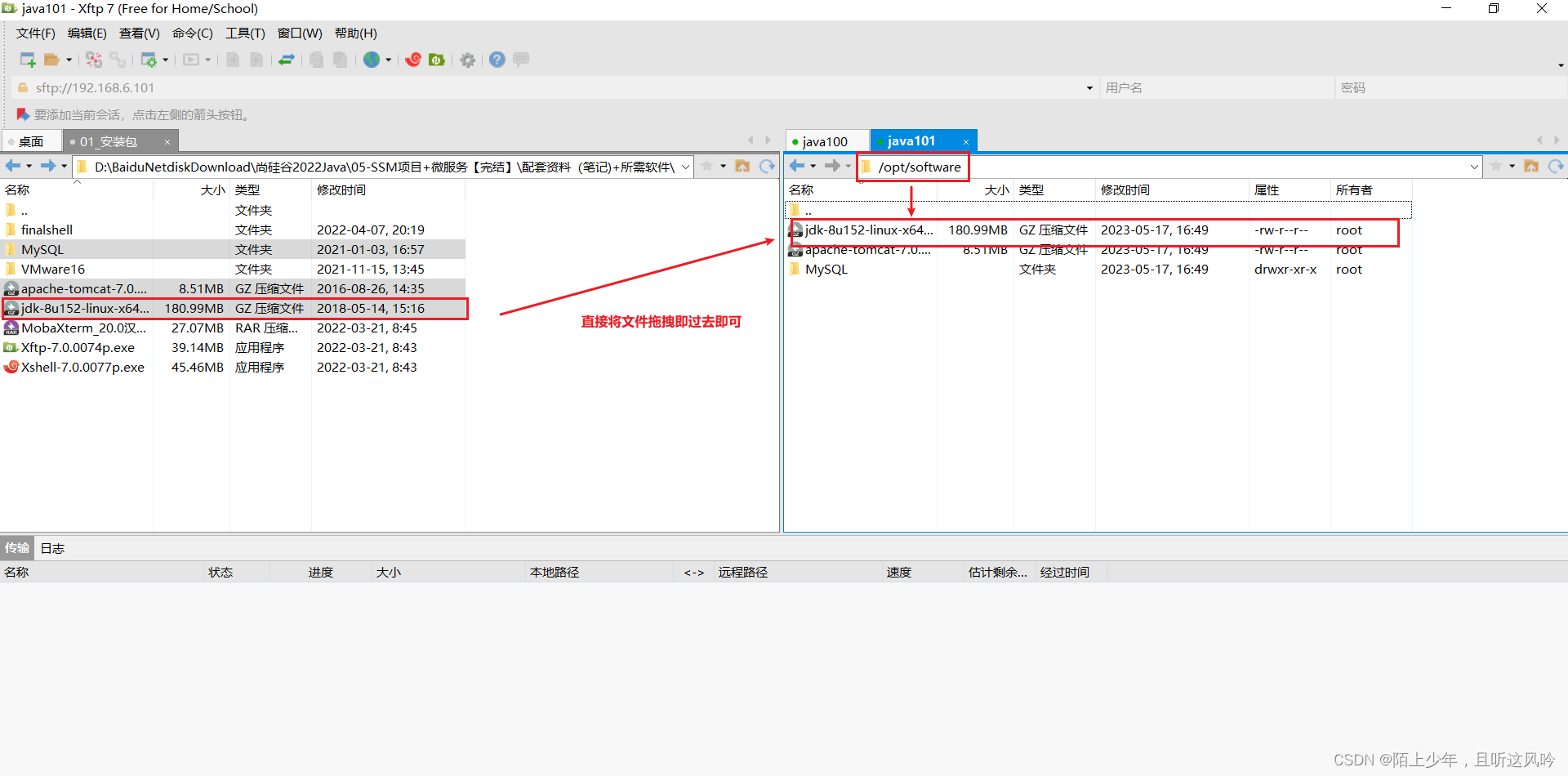This screenshot has height=776, width=1568.
Task: Expand the dropdown beside the play-box icon
Action: [207, 60]
